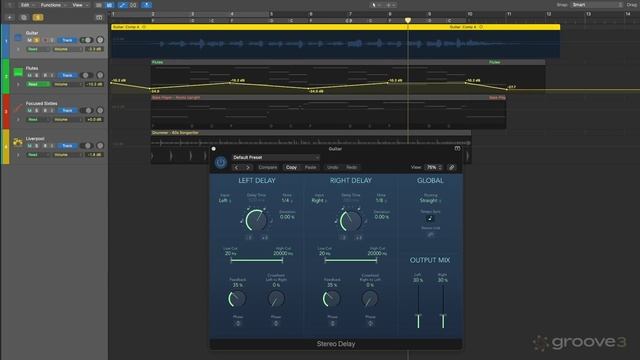Open Left Delay Input dropdown

tap(224, 200)
